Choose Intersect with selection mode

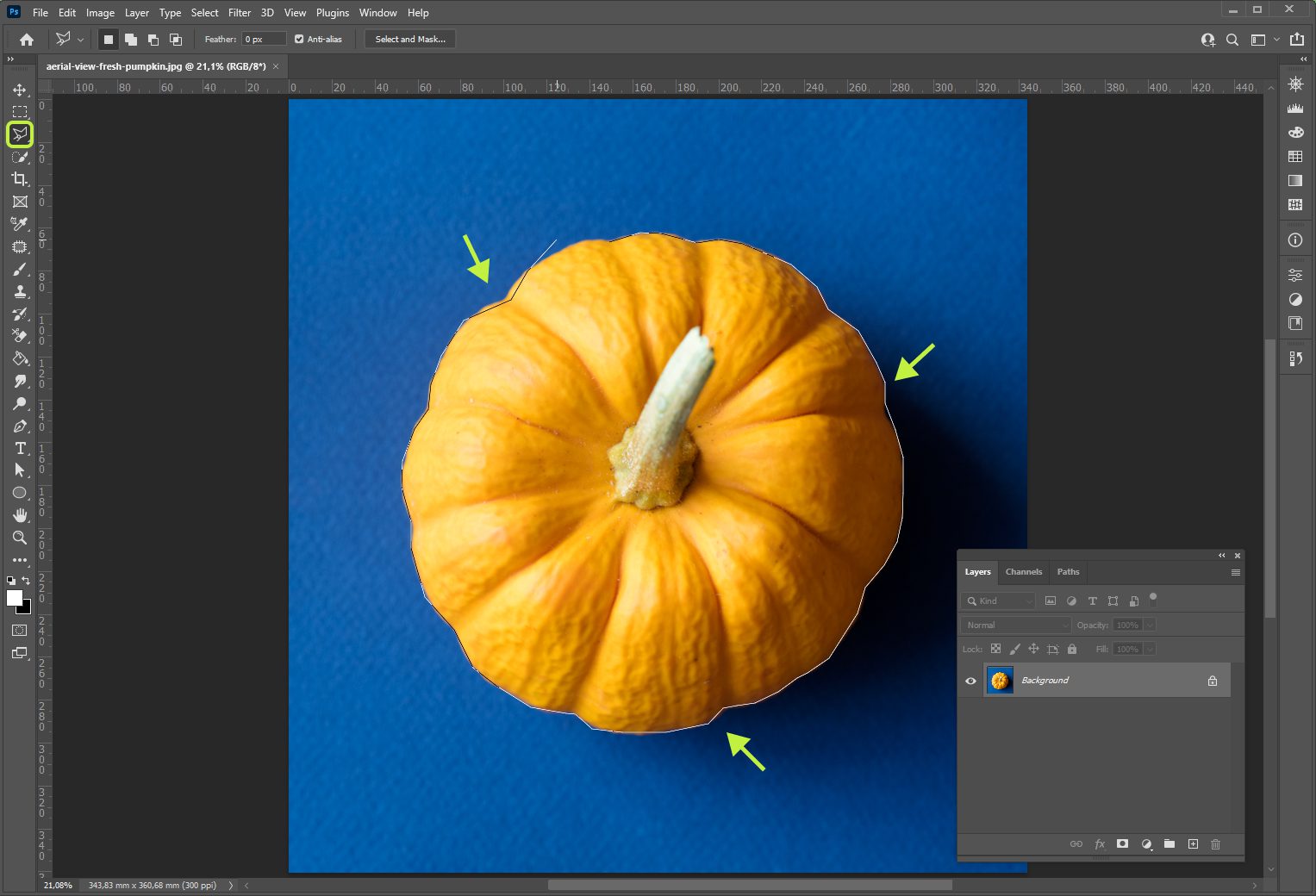(x=175, y=40)
